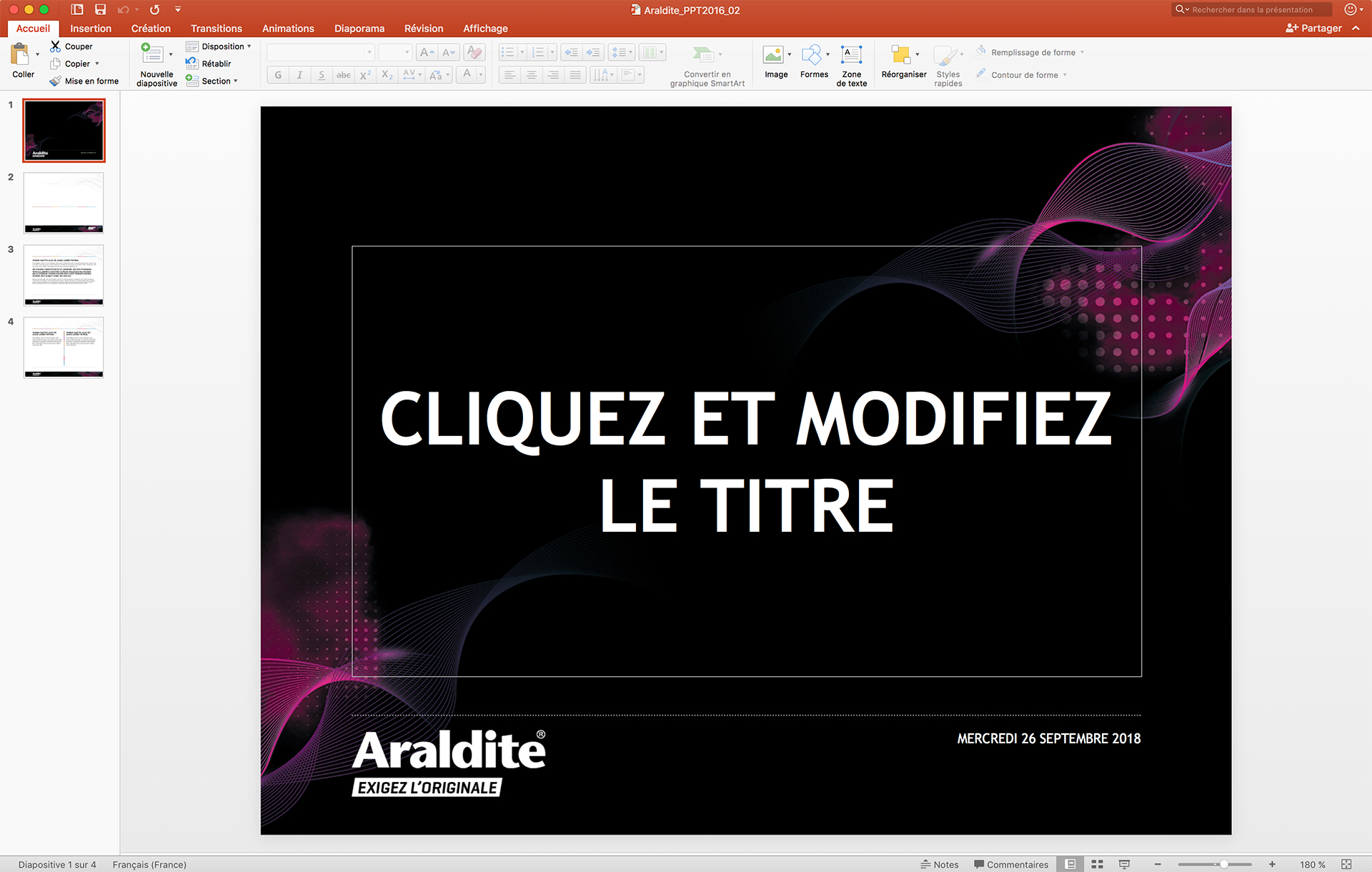
Task: Zoom out with the minus button
Action: [x=1158, y=864]
